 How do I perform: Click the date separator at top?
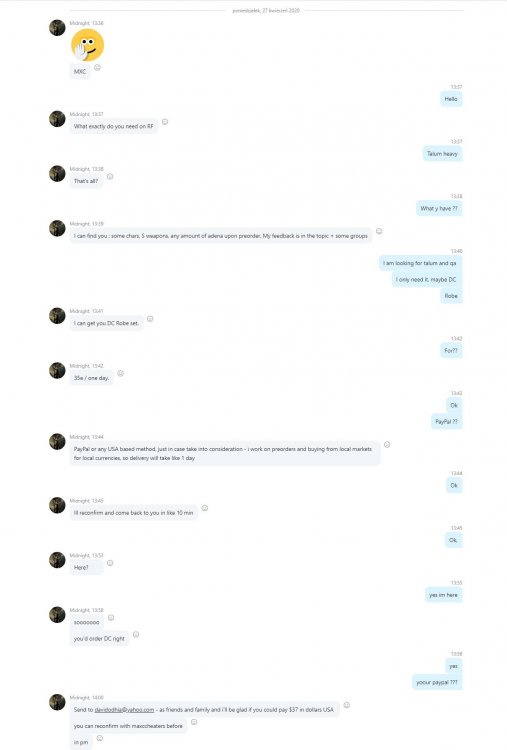(x=266, y=11)
